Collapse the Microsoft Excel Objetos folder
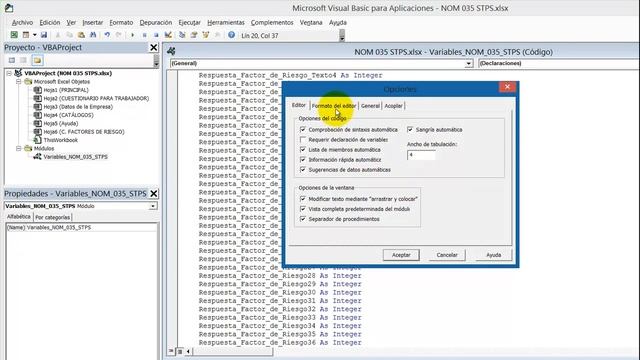This screenshot has width=640, height=360. click(19, 82)
